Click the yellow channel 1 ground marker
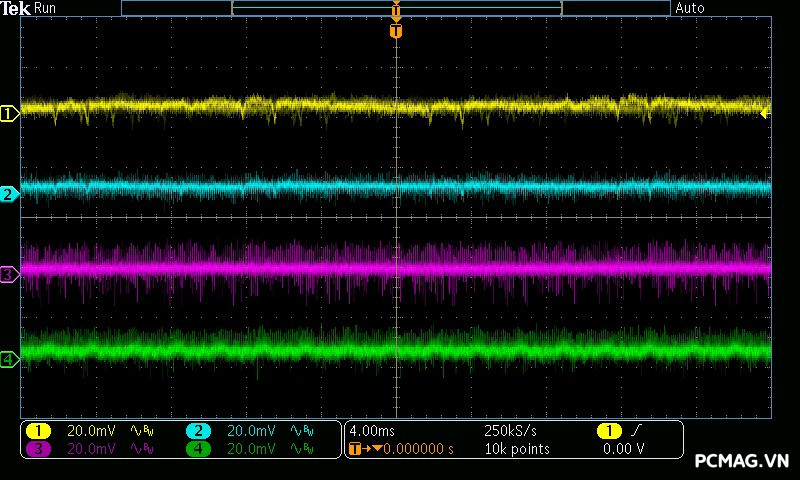 9,114
